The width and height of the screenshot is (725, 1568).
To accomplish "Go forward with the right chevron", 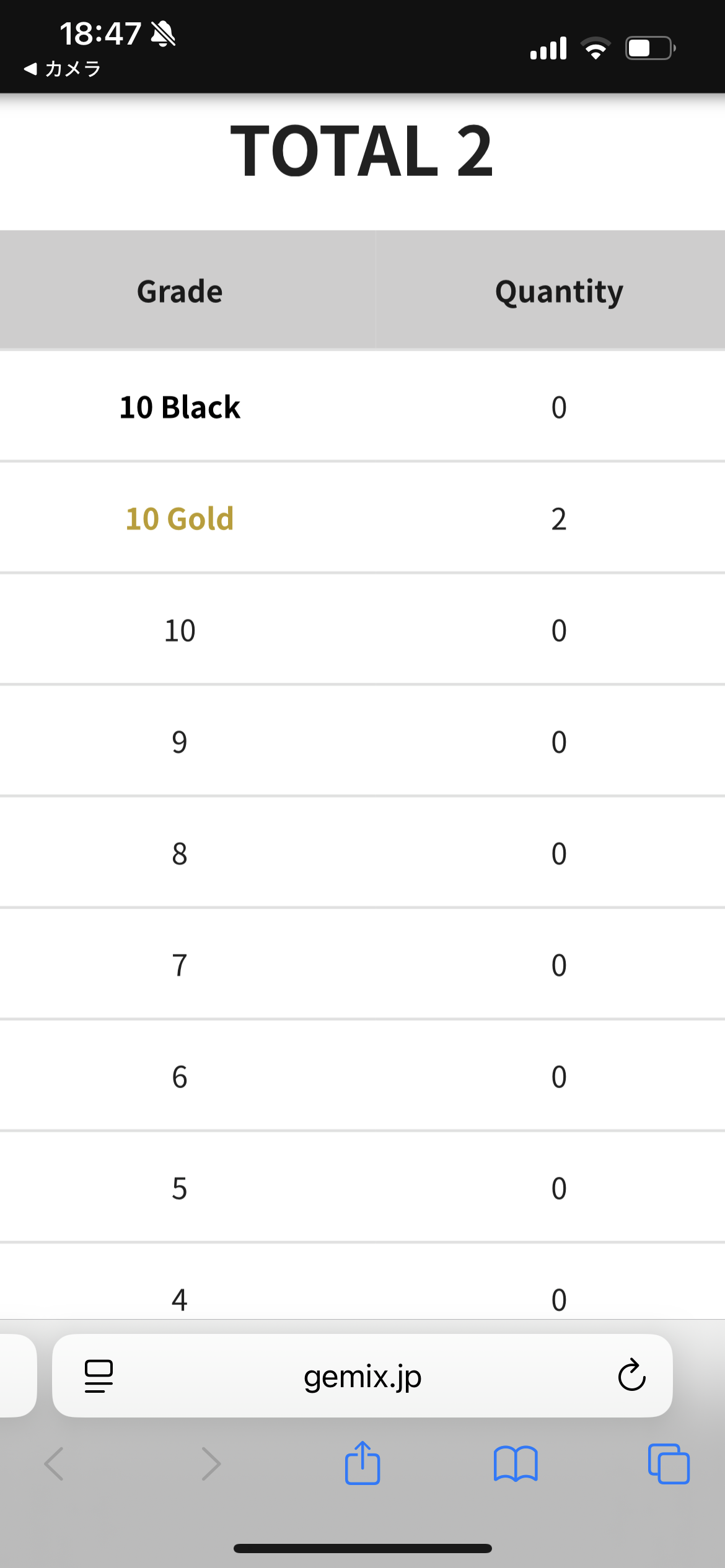I will 211,1464.
